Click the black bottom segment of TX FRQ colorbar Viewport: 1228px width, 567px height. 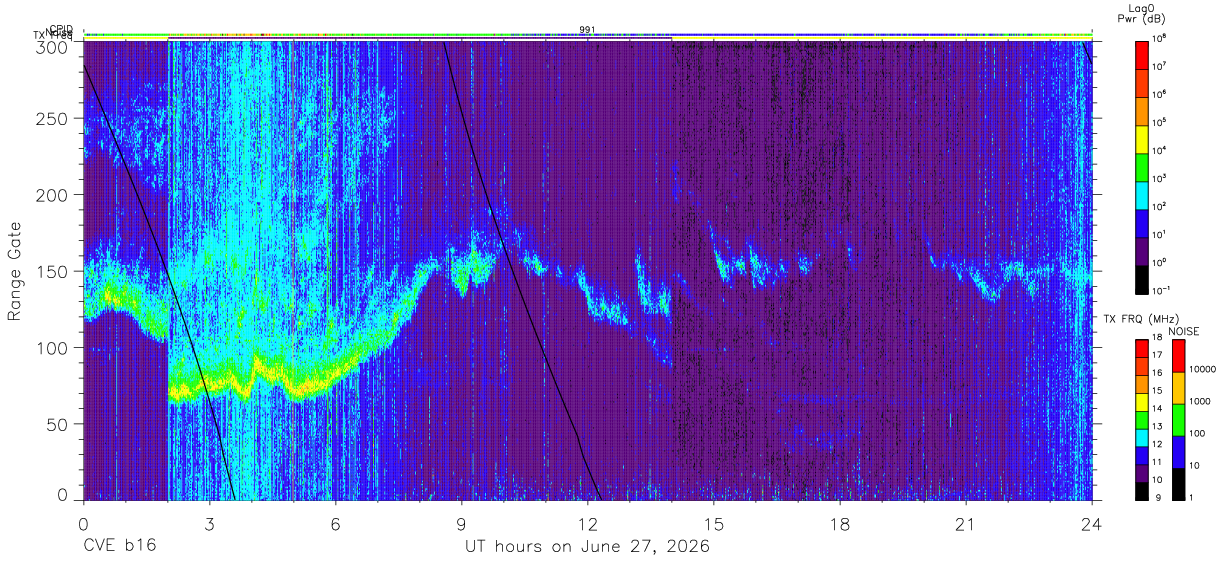(x=1141, y=489)
